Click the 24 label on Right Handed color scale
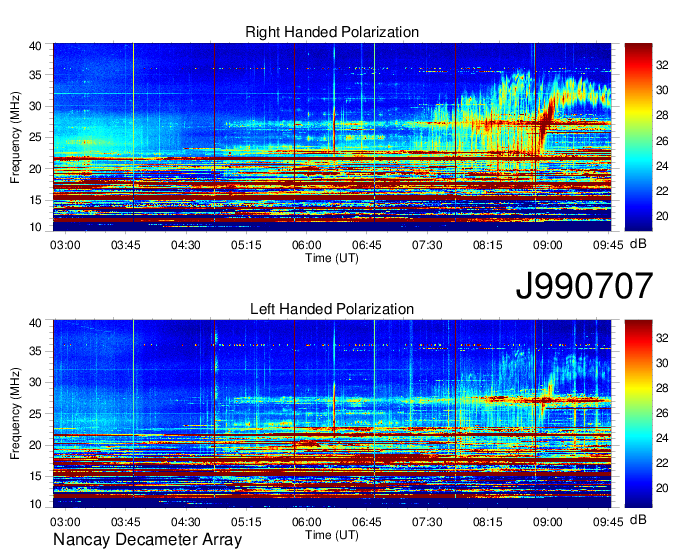This screenshot has height=552, width=680. [662, 166]
